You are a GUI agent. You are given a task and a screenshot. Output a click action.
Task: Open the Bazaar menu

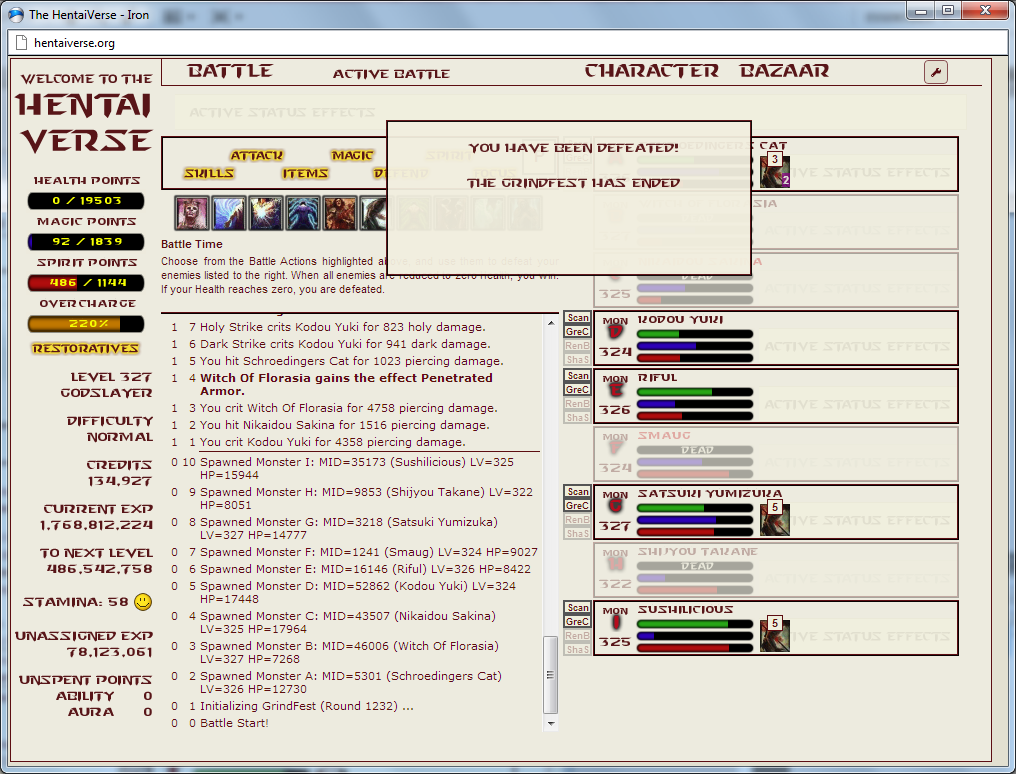tap(784, 71)
